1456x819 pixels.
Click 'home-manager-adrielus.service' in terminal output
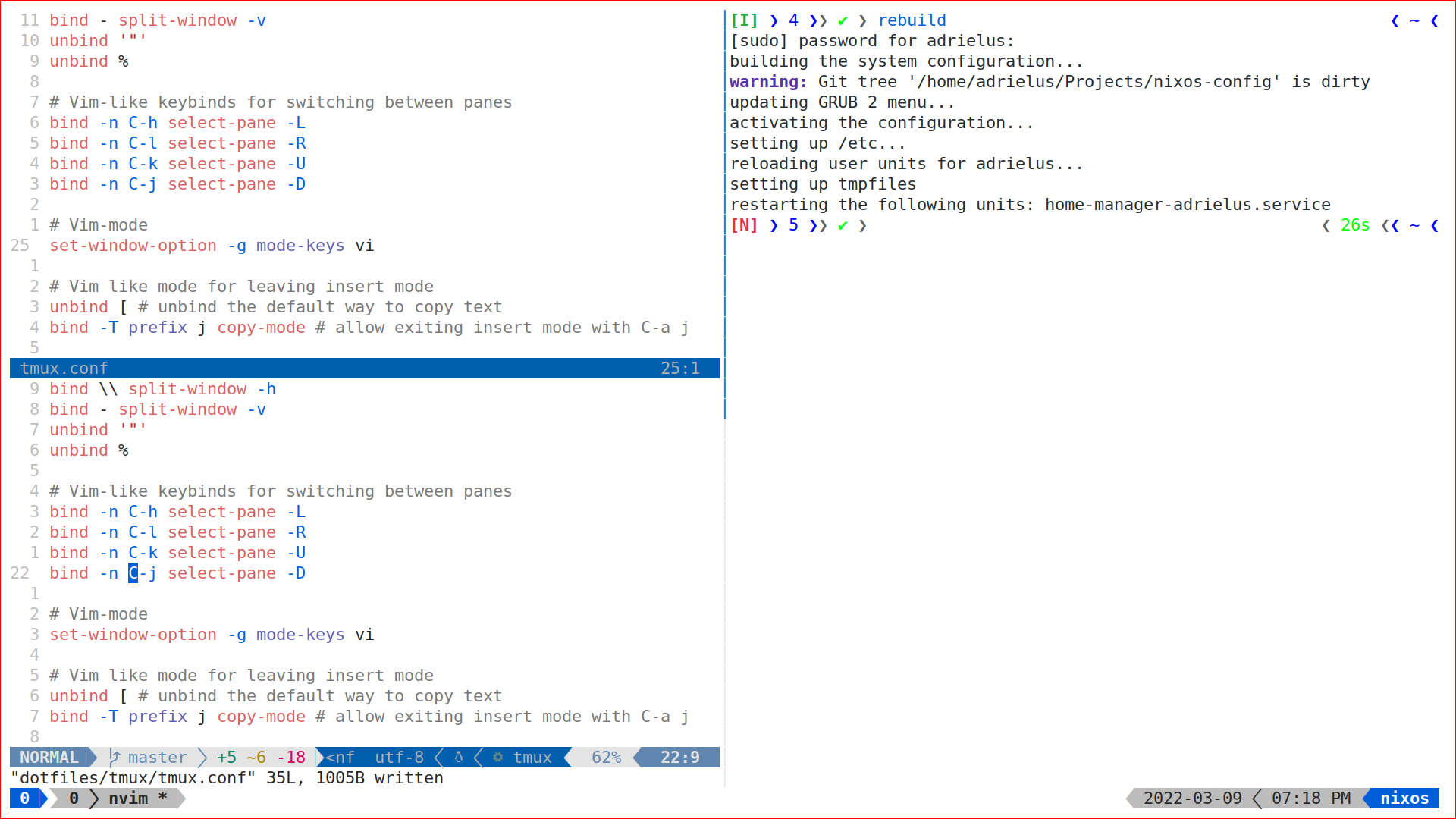click(x=1188, y=205)
